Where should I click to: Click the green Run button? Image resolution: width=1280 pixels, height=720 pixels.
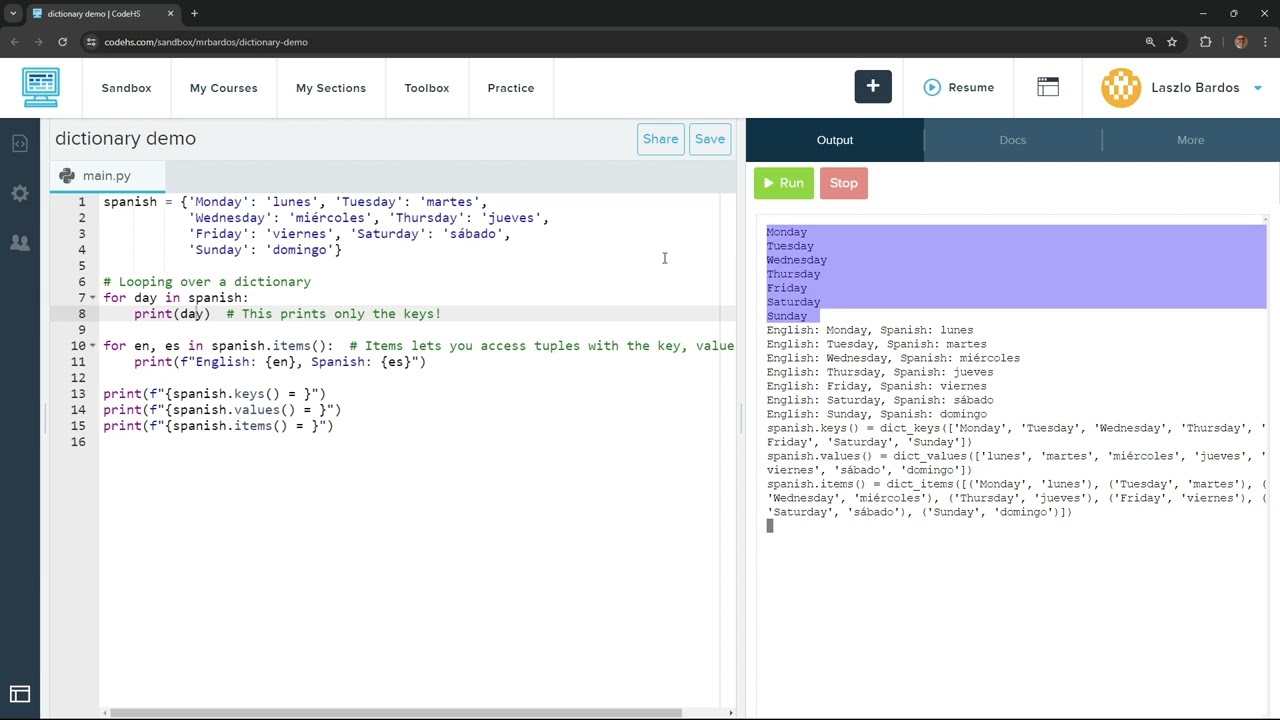coord(784,183)
